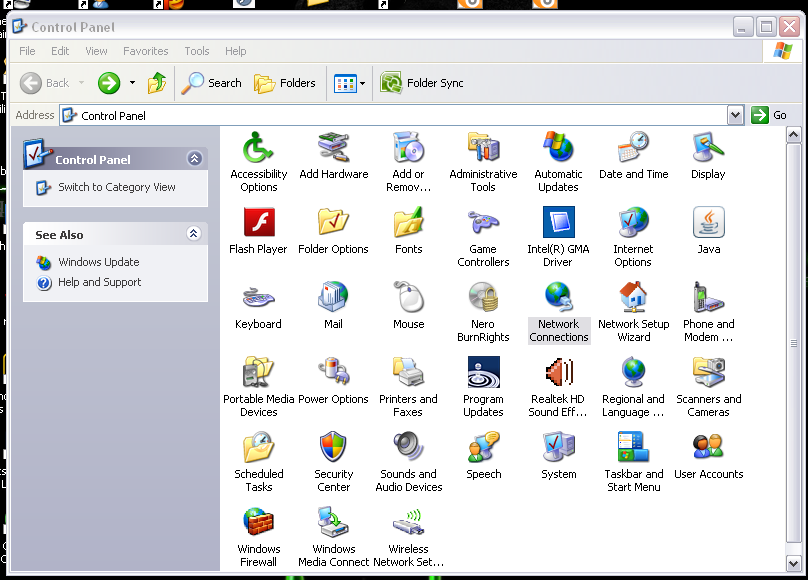Open Date and Time icon
Image resolution: width=808 pixels, height=580 pixels.
point(633,147)
